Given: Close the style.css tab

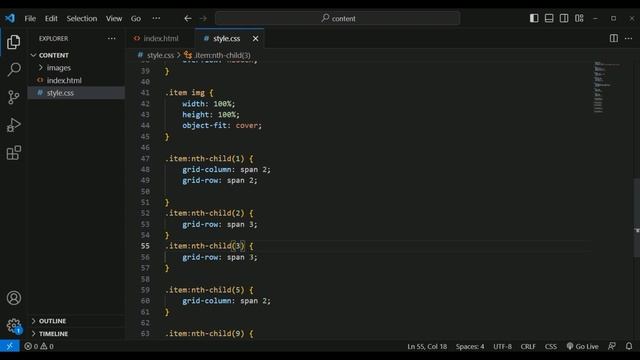Looking at the screenshot, I should (256, 38).
